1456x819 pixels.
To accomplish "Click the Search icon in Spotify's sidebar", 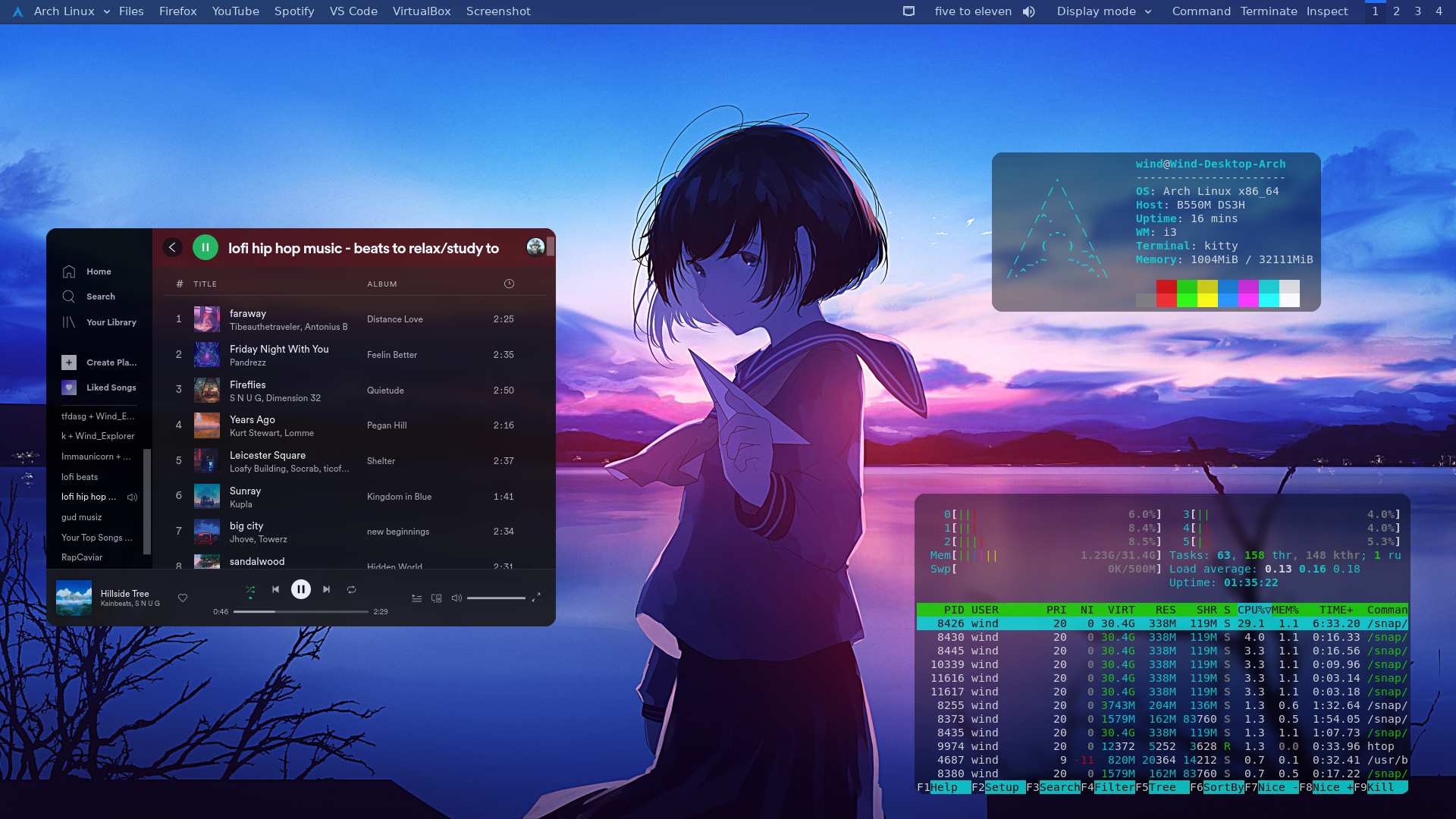I will point(69,297).
